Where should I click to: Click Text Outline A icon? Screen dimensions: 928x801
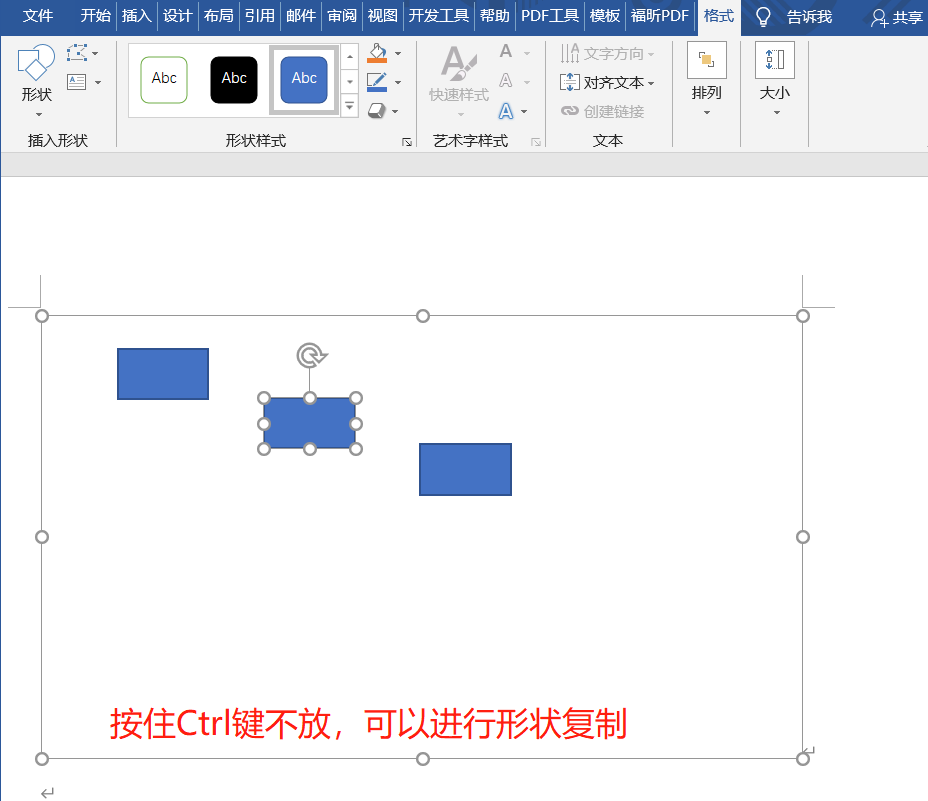[506, 81]
